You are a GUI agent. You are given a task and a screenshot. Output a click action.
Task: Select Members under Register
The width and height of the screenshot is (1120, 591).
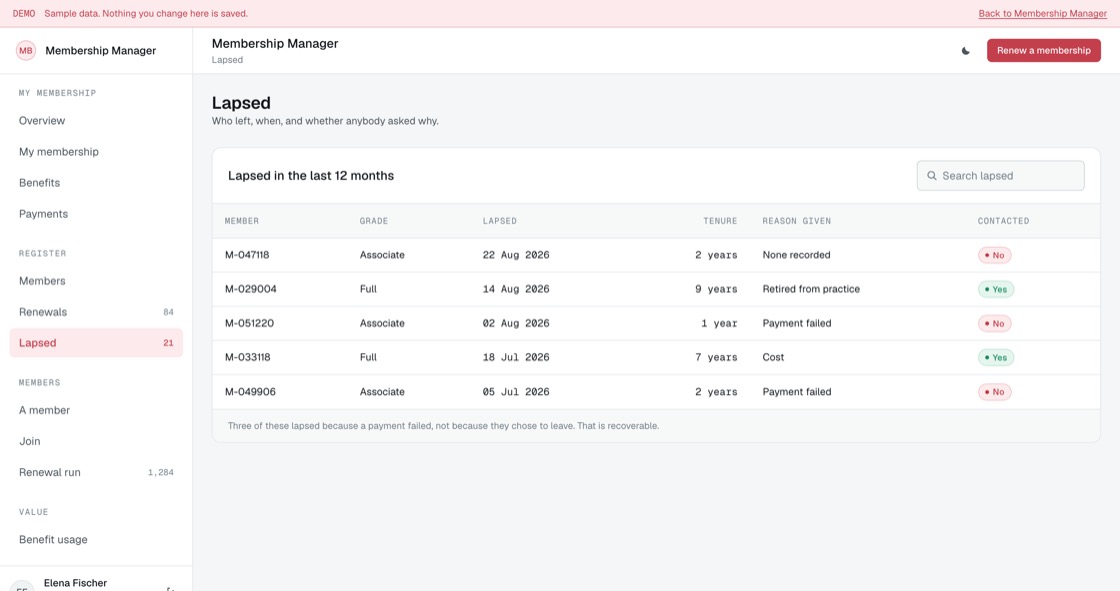pyautogui.click(x=96, y=281)
